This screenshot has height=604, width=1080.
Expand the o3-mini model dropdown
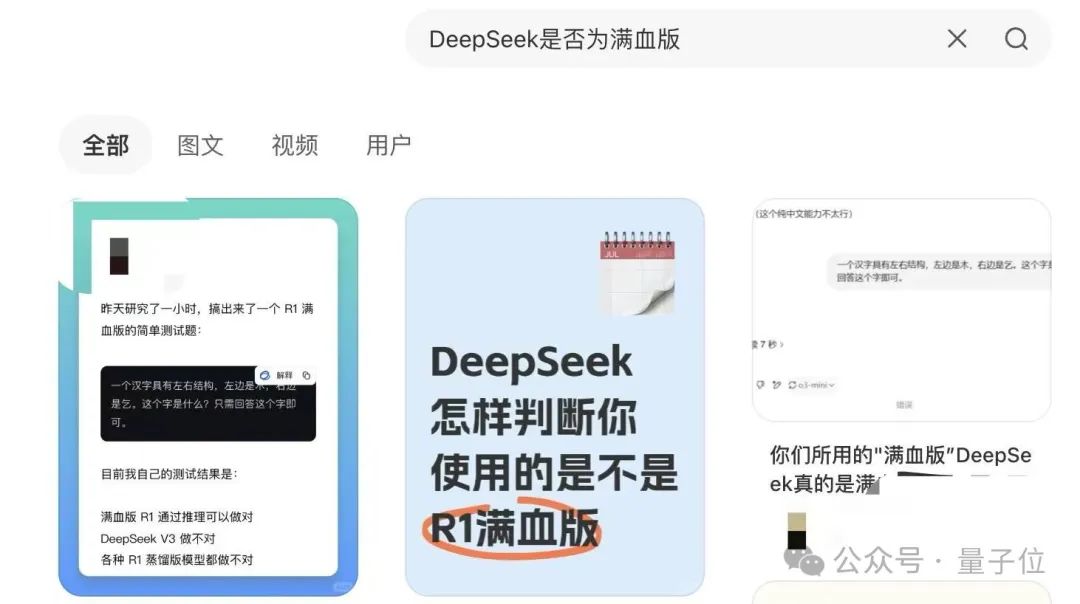(x=811, y=385)
